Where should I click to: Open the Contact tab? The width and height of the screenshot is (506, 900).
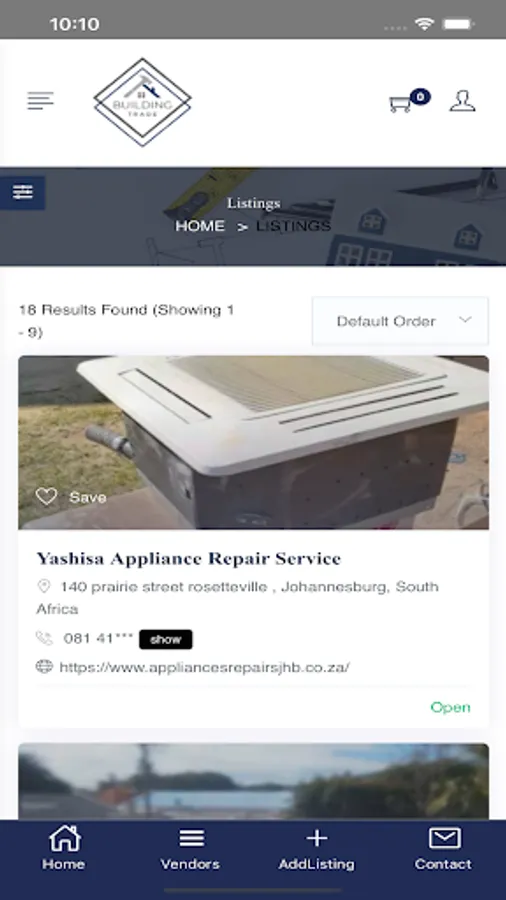point(443,848)
